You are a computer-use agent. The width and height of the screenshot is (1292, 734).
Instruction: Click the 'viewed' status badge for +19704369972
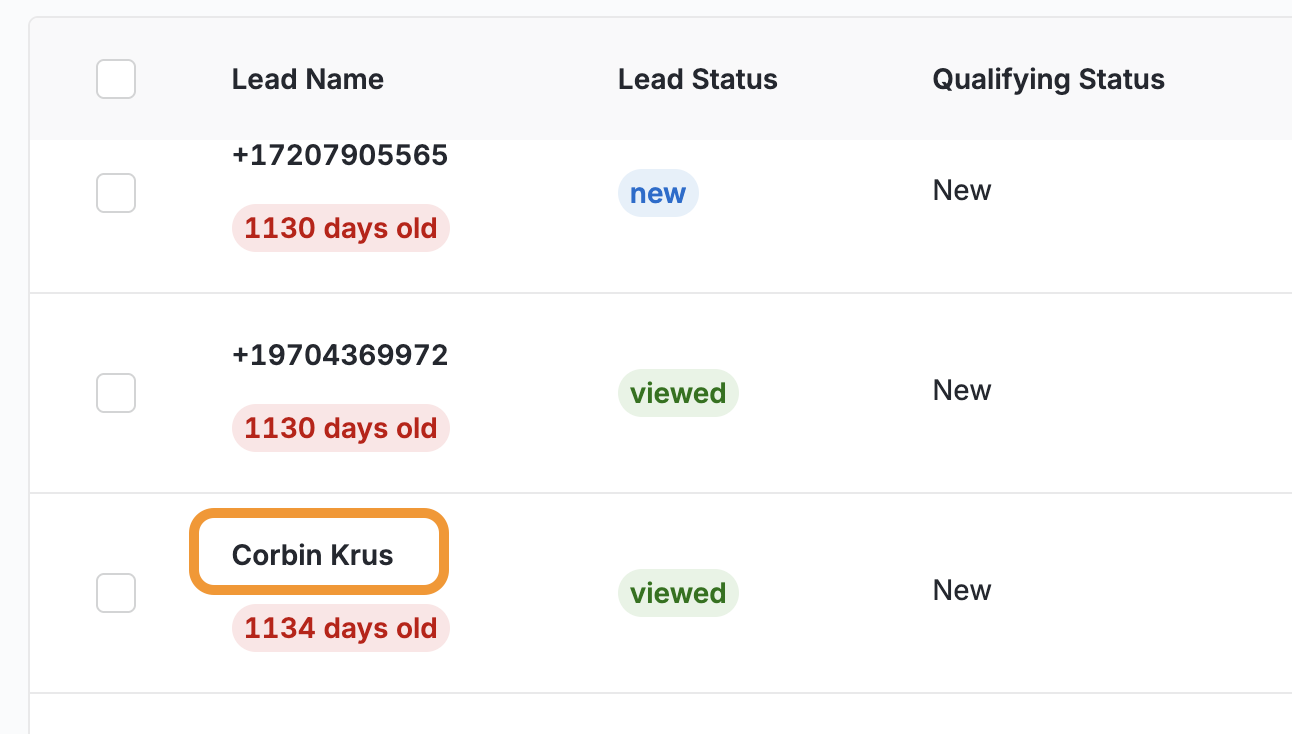[678, 393]
